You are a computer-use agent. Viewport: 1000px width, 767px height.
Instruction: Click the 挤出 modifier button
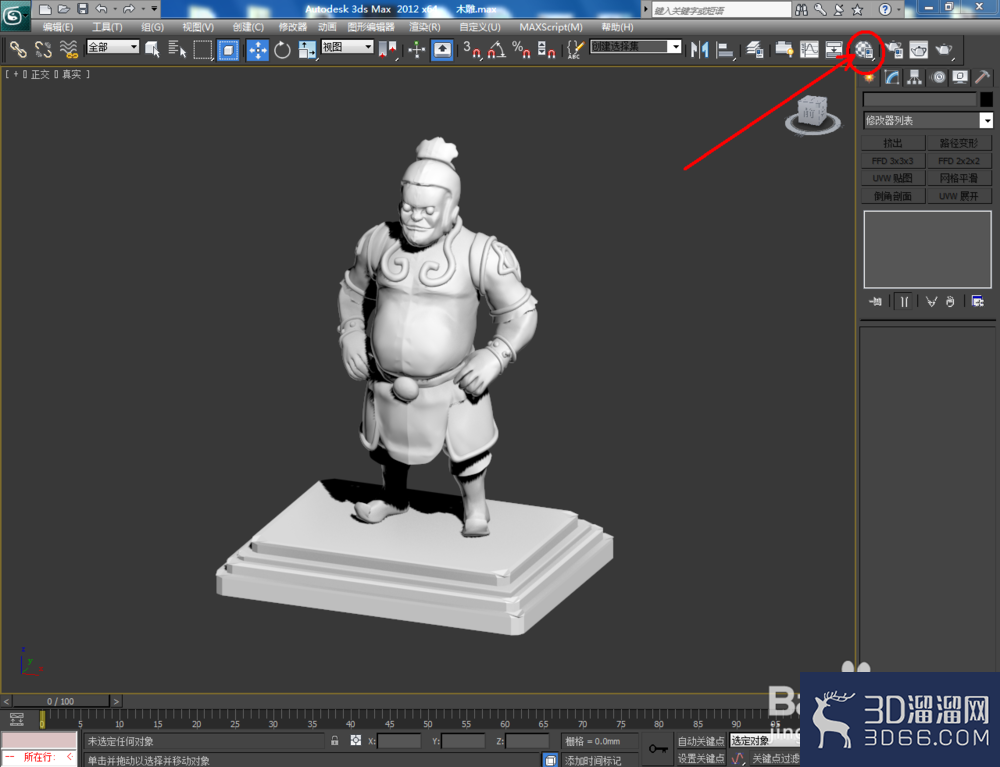(x=893, y=143)
